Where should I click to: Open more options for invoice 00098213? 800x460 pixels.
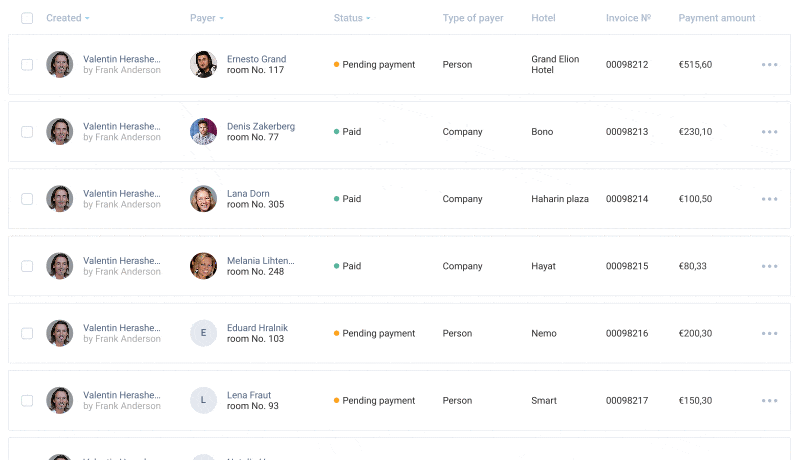click(769, 132)
